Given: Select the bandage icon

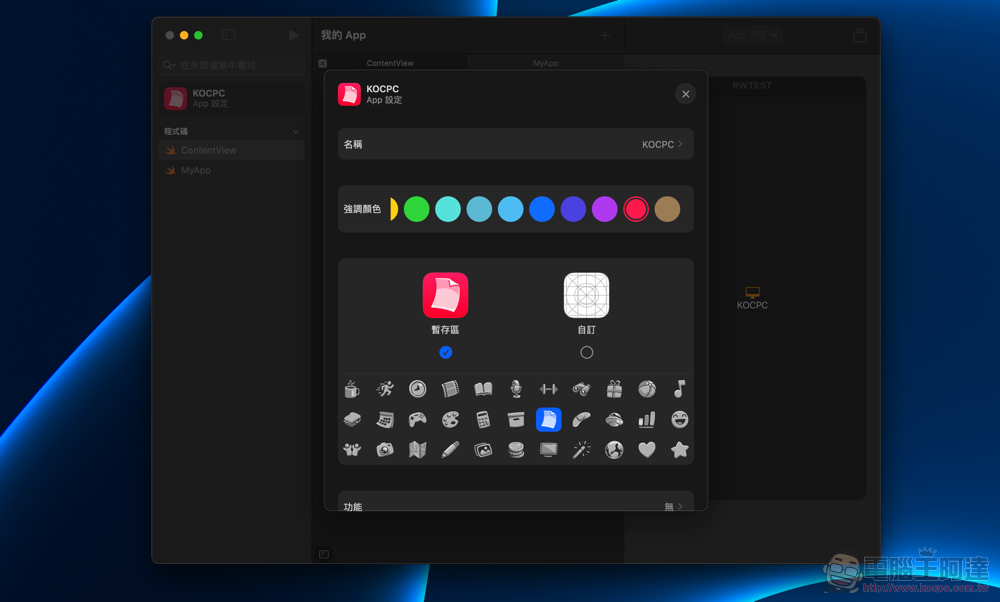Looking at the screenshot, I should click(581, 420).
